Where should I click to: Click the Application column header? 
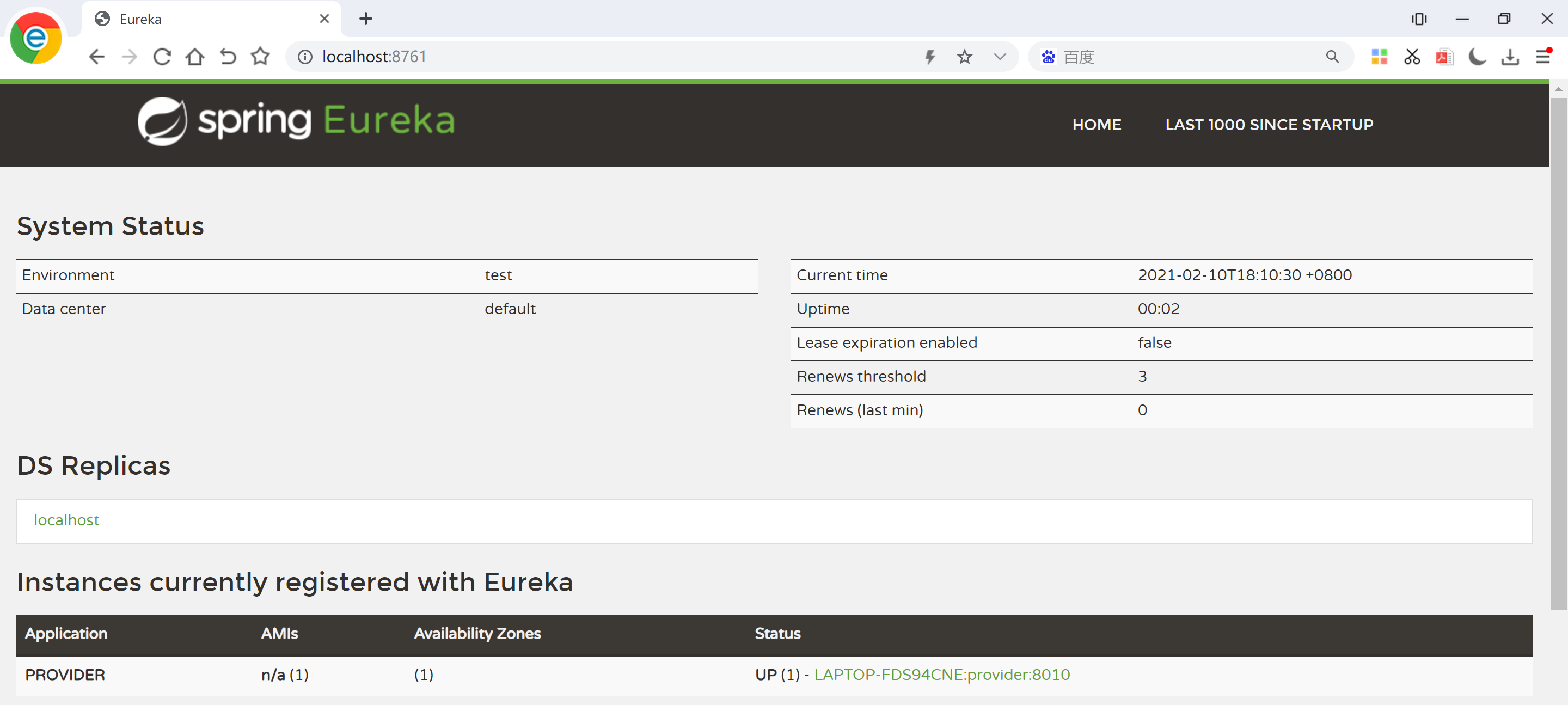coord(66,634)
